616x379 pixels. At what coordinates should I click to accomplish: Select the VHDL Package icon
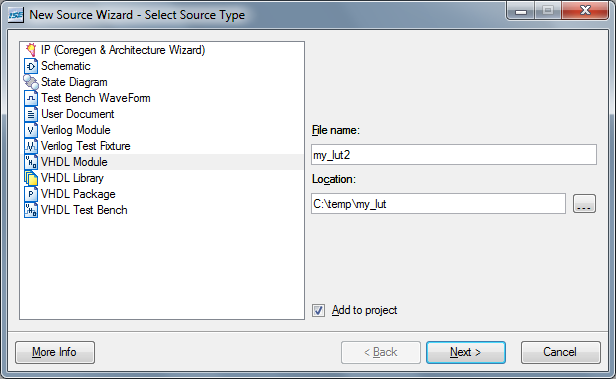point(31,194)
